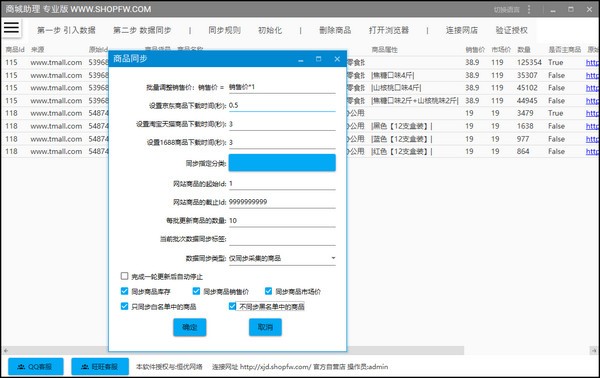Click the 京东商品下载时间 field showing 0.5
Screen dimensions: 600x378
(x=282, y=105)
